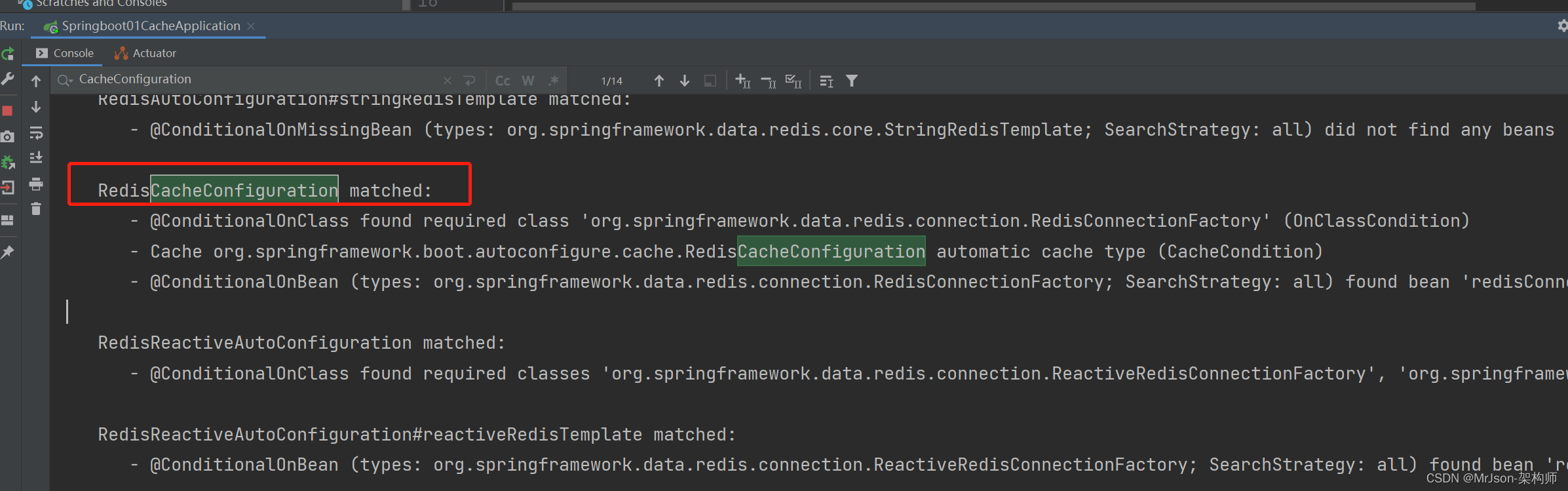The height and width of the screenshot is (491, 1568).
Task: Click Unselect Occurrence icon
Action: coord(769,81)
